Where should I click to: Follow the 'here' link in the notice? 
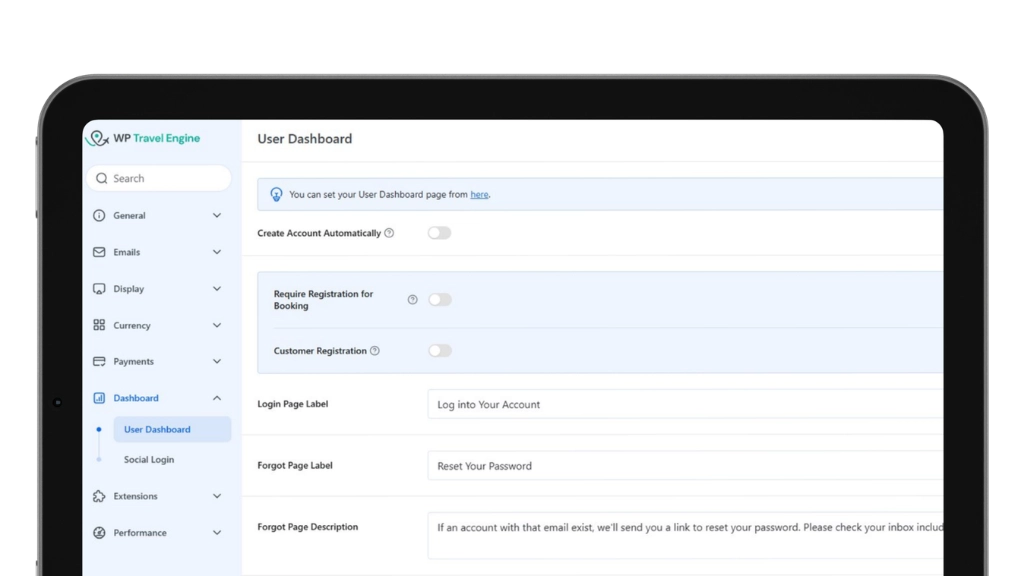(479, 195)
